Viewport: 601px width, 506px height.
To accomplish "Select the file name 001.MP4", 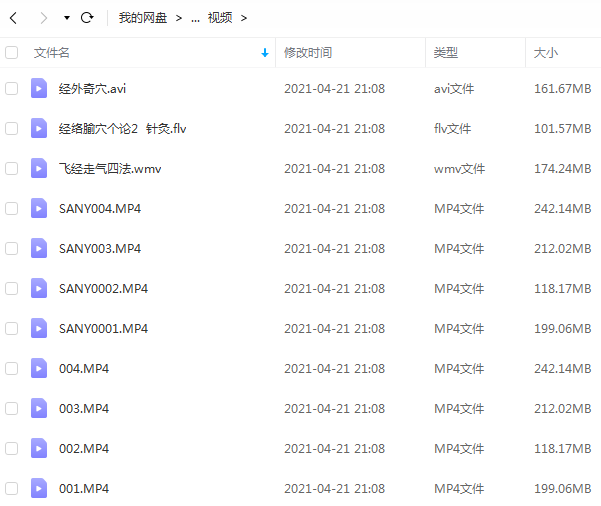I will click(x=84, y=489).
